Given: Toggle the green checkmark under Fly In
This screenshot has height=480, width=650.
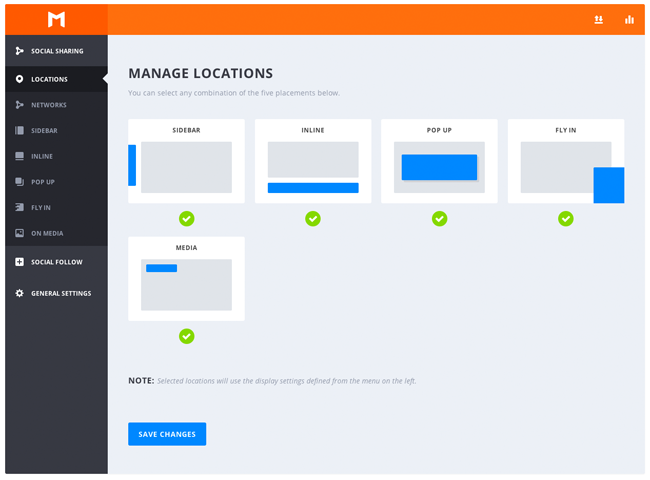Looking at the screenshot, I should coord(566,218).
